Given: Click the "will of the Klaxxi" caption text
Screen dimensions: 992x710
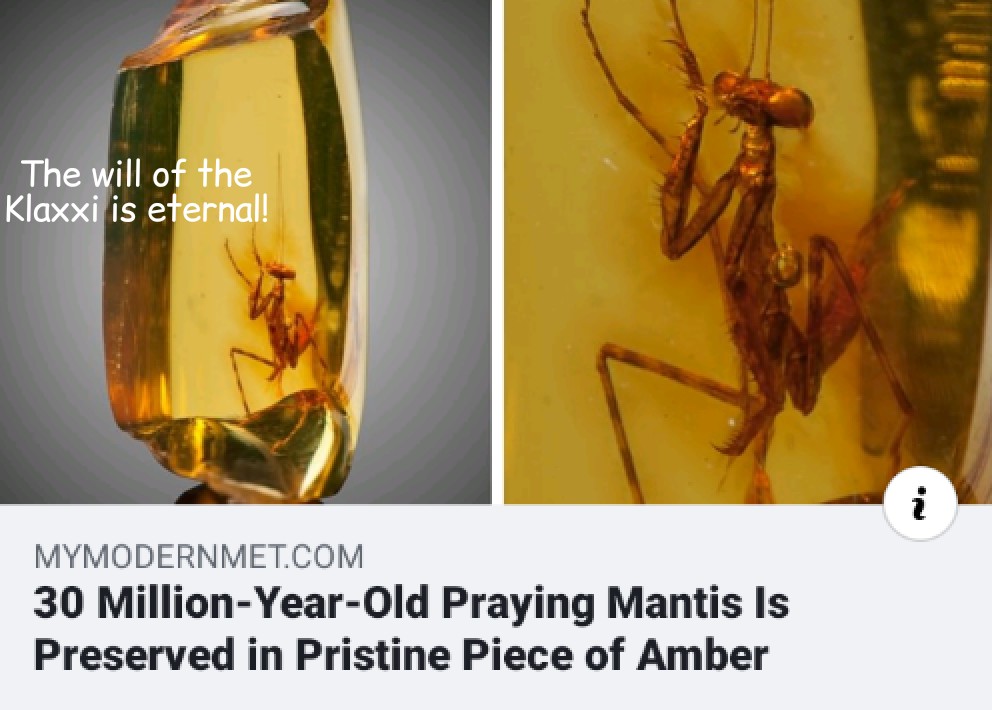Looking at the screenshot, I should pyautogui.click(x=137, y=191).
